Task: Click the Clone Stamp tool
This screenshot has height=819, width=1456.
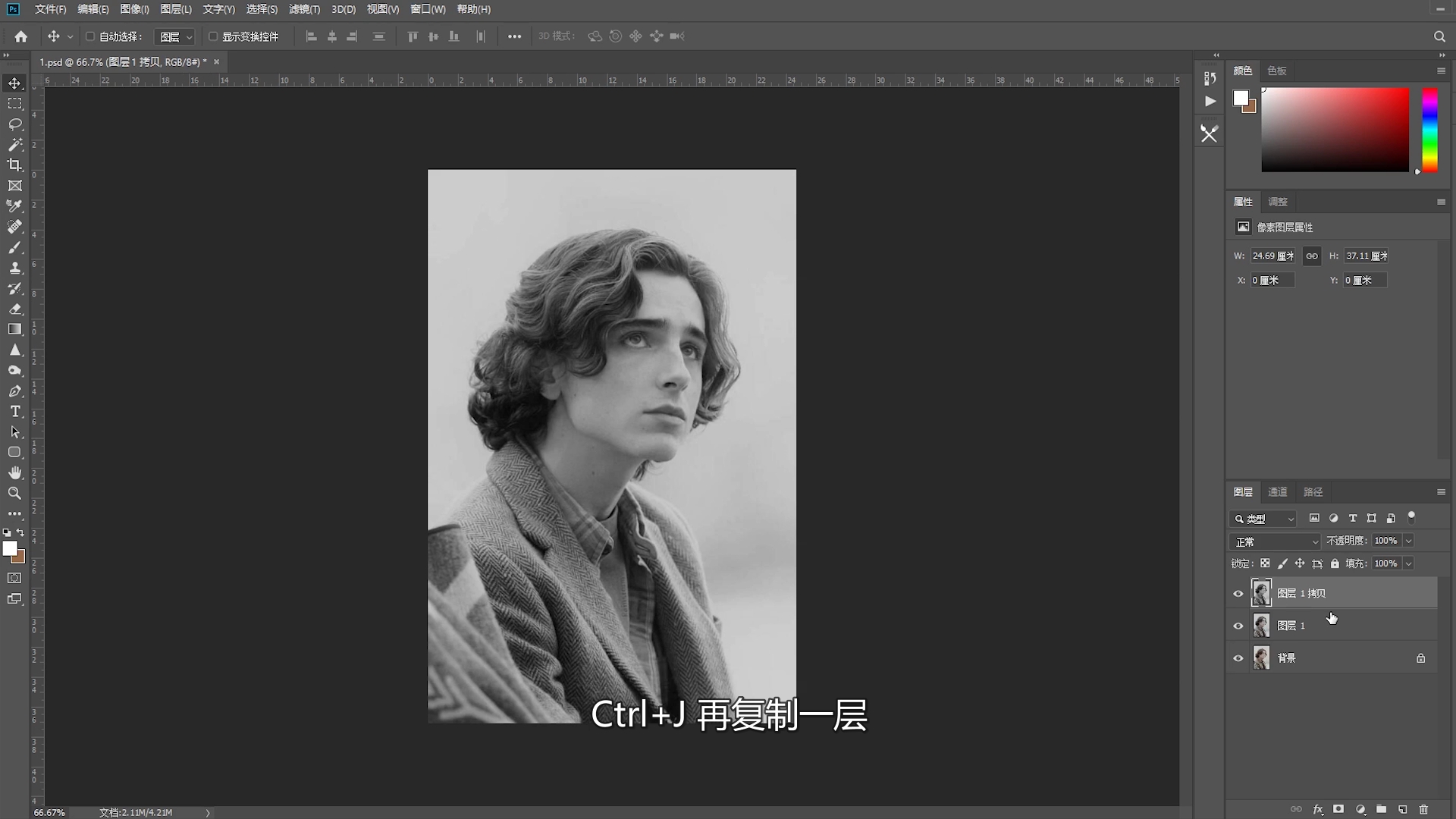Action: pyautogui.click(x=14, y=268)
